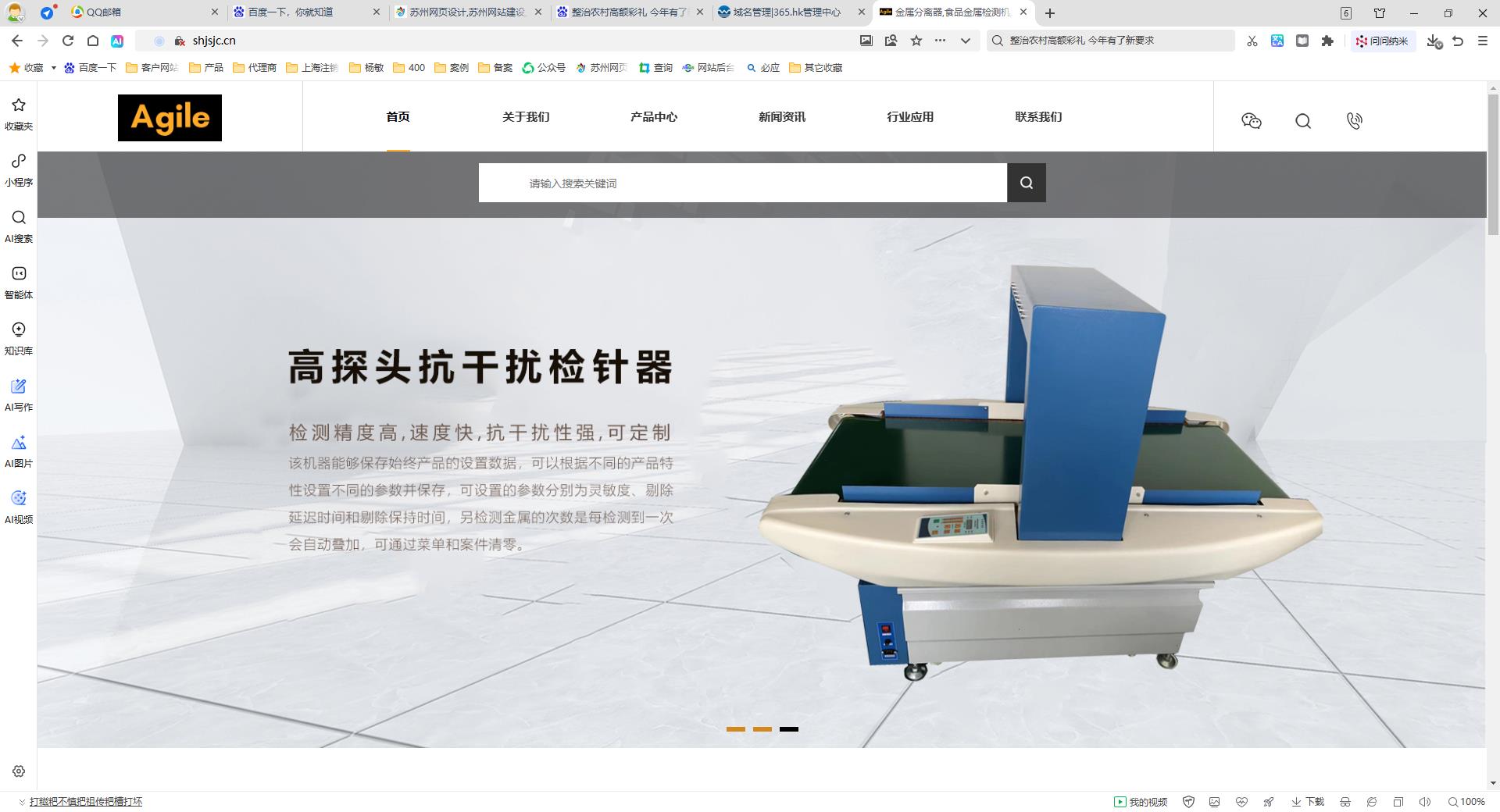Switch to the QQ邮箱 browser tab

(141, 12)
